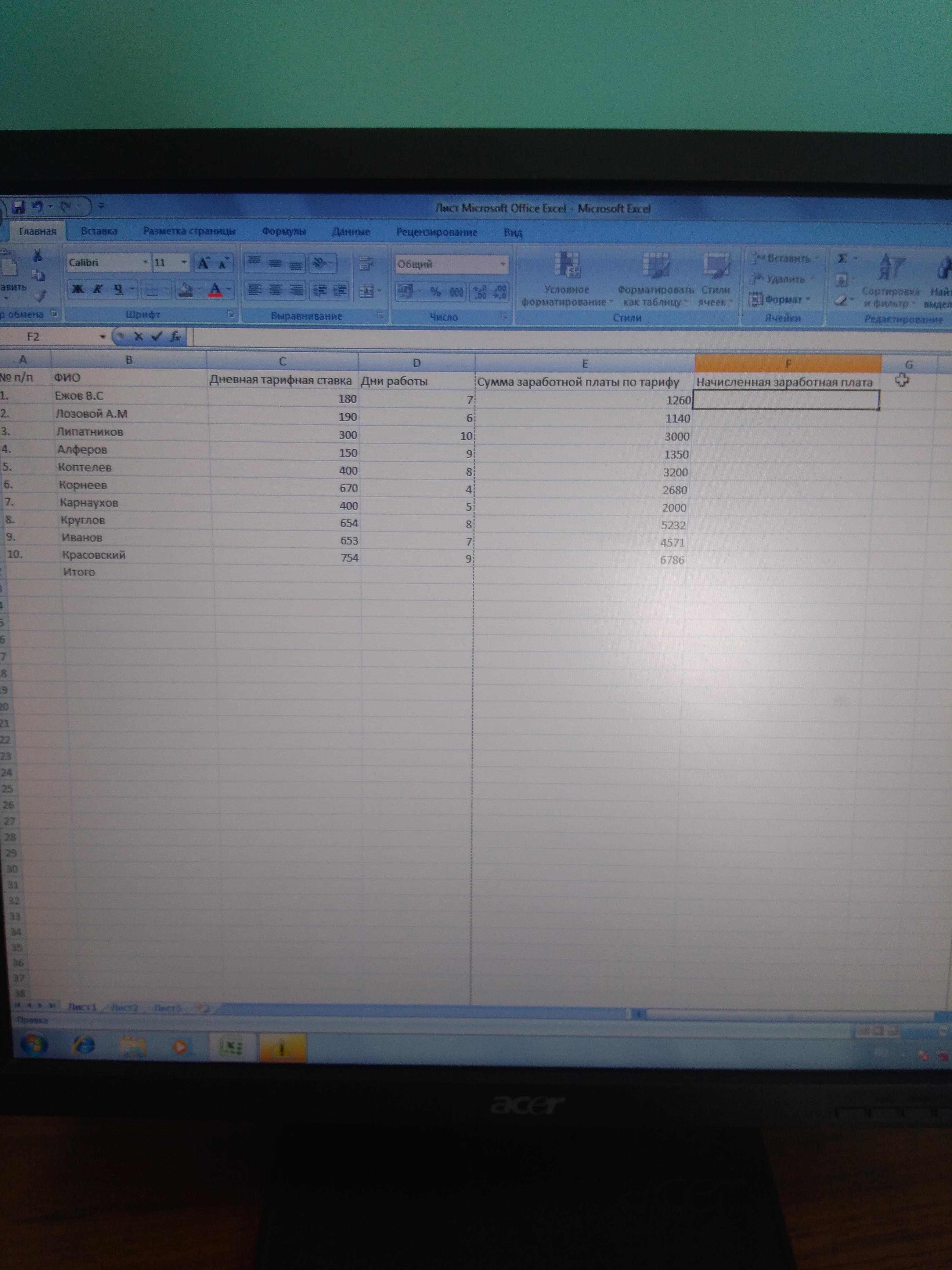Click the Cut scissors icon
Screen dimensions: 952x1270
(x=38, y=256)
